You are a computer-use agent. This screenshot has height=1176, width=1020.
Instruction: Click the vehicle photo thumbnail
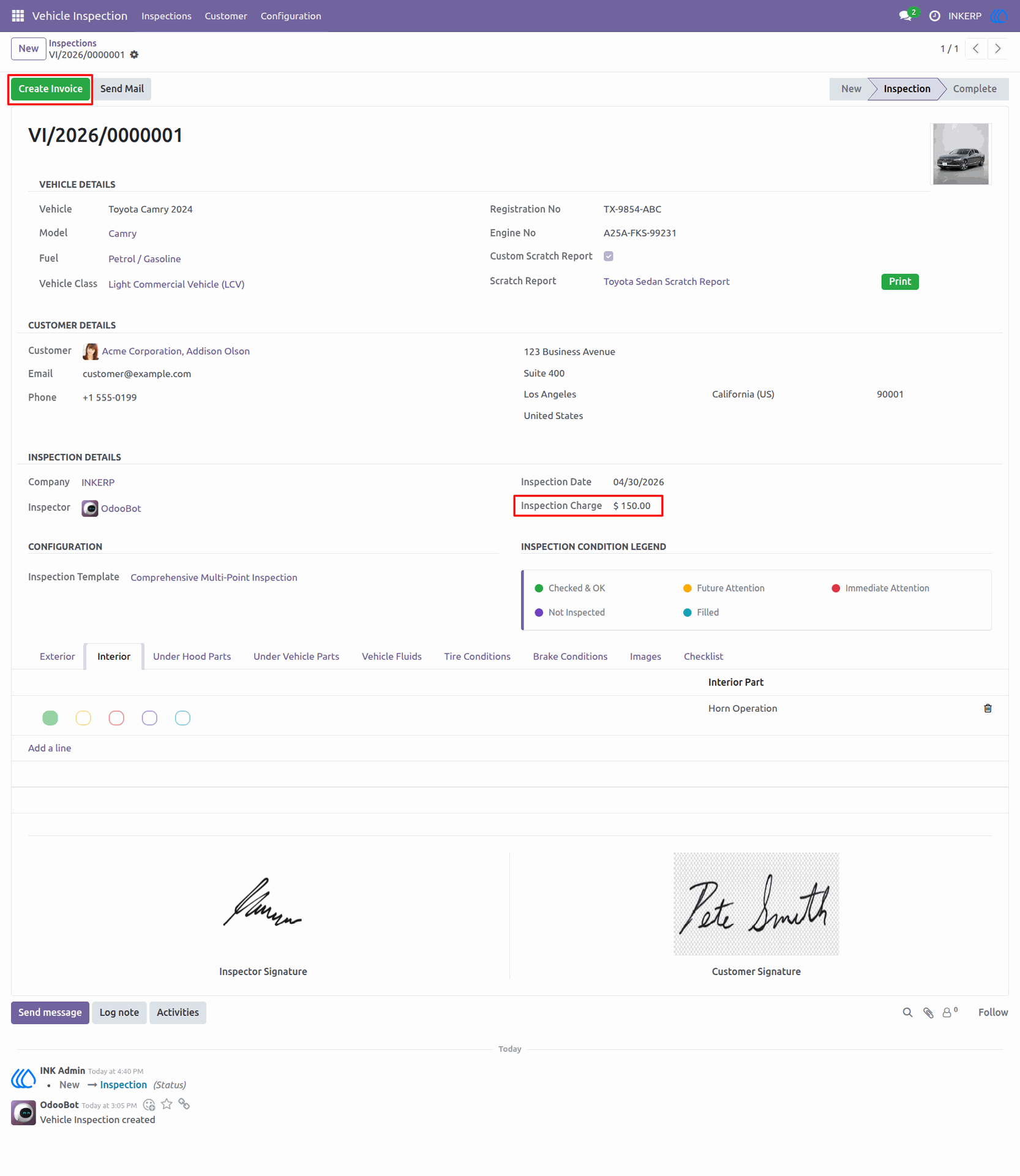click(x=961, y=154)
